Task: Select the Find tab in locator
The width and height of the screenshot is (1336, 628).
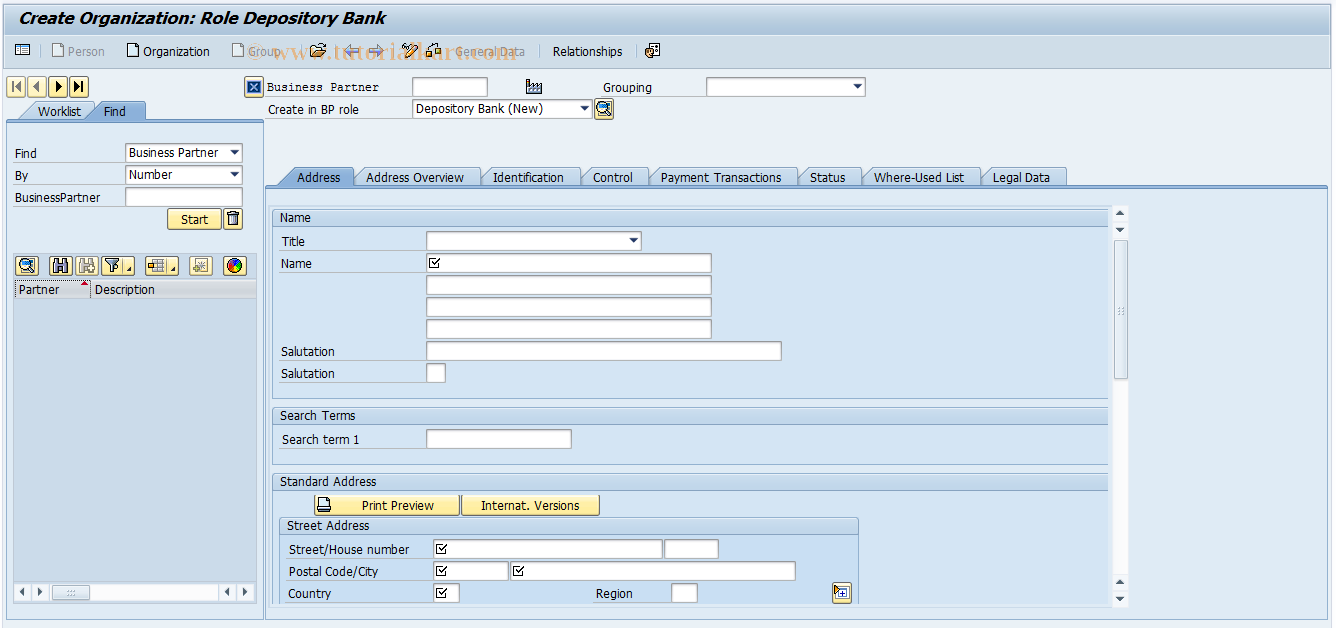Action: click(115, 111)
